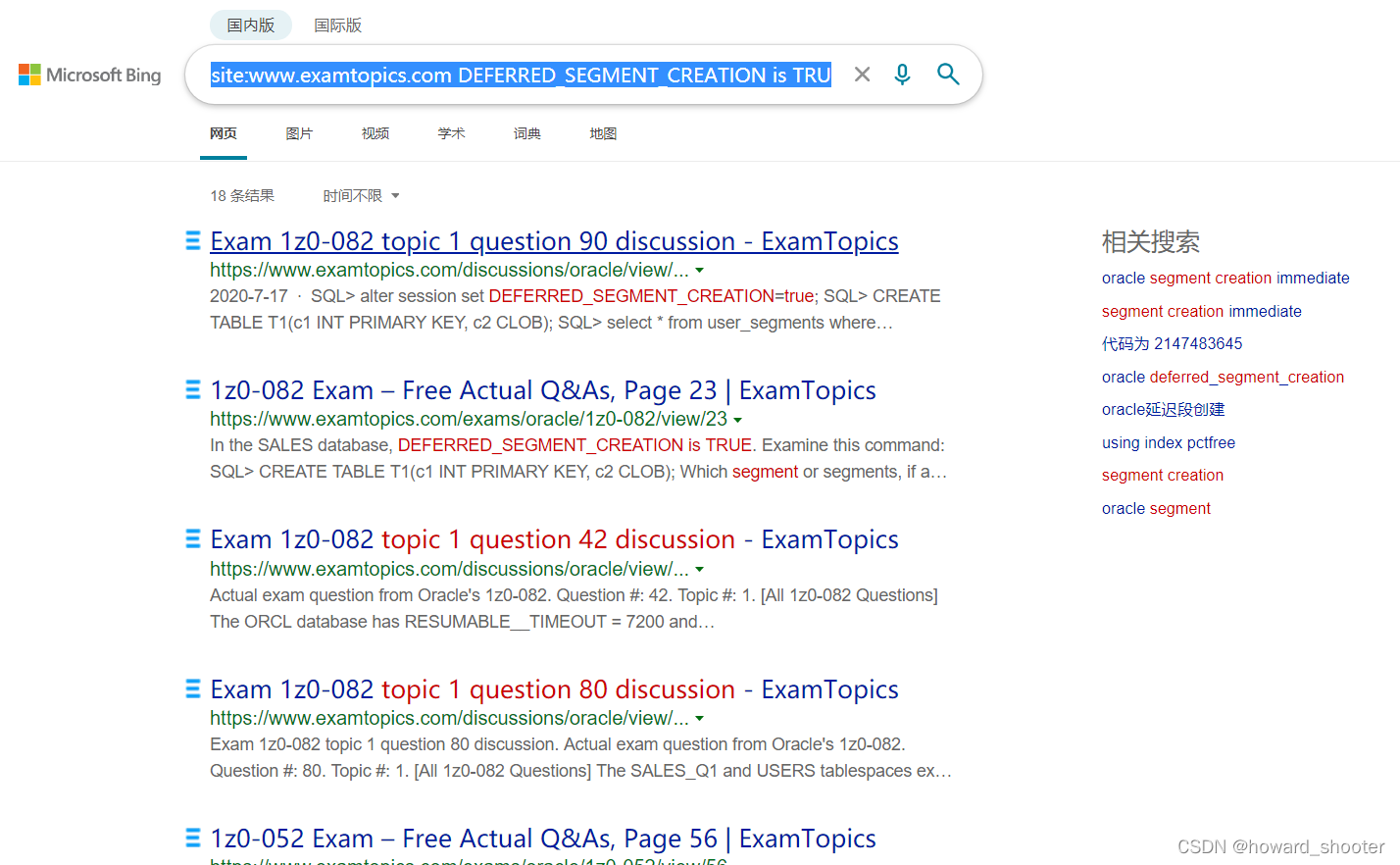Expand URL arrow for Page 23 result
Screen dimensions: 1400x865
coord(738,420)
